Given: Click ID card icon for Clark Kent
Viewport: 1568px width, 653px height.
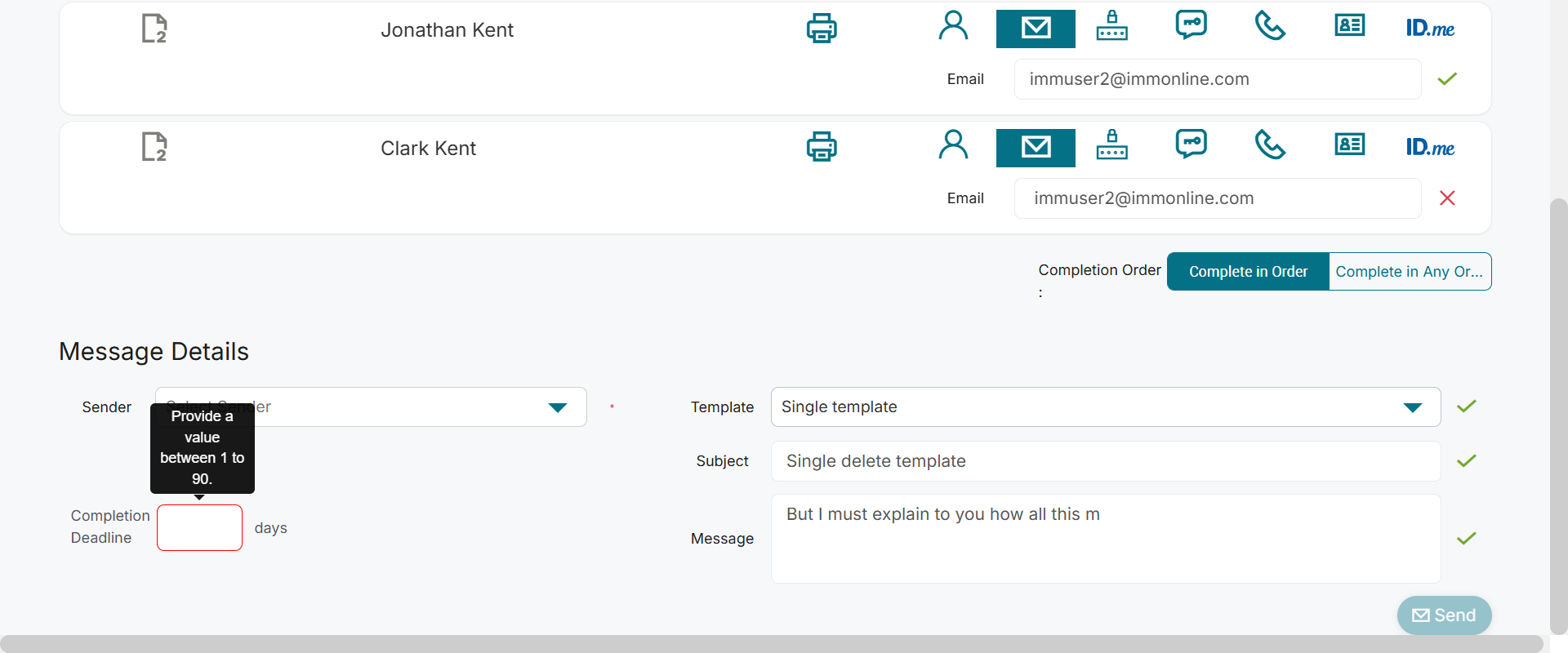Looking at the screenshot, I should (1350, 145).
